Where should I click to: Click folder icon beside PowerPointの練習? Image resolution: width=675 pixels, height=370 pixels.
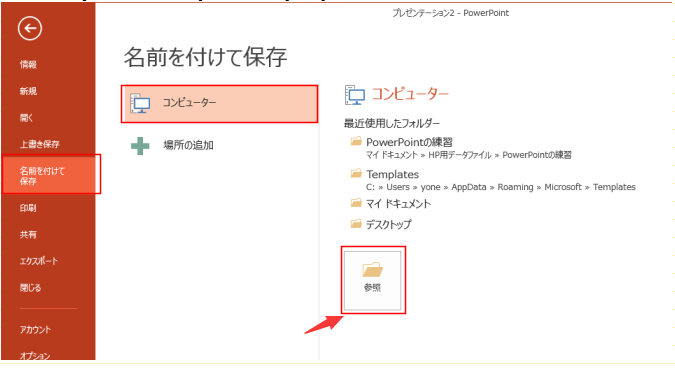tap(356, 141)
